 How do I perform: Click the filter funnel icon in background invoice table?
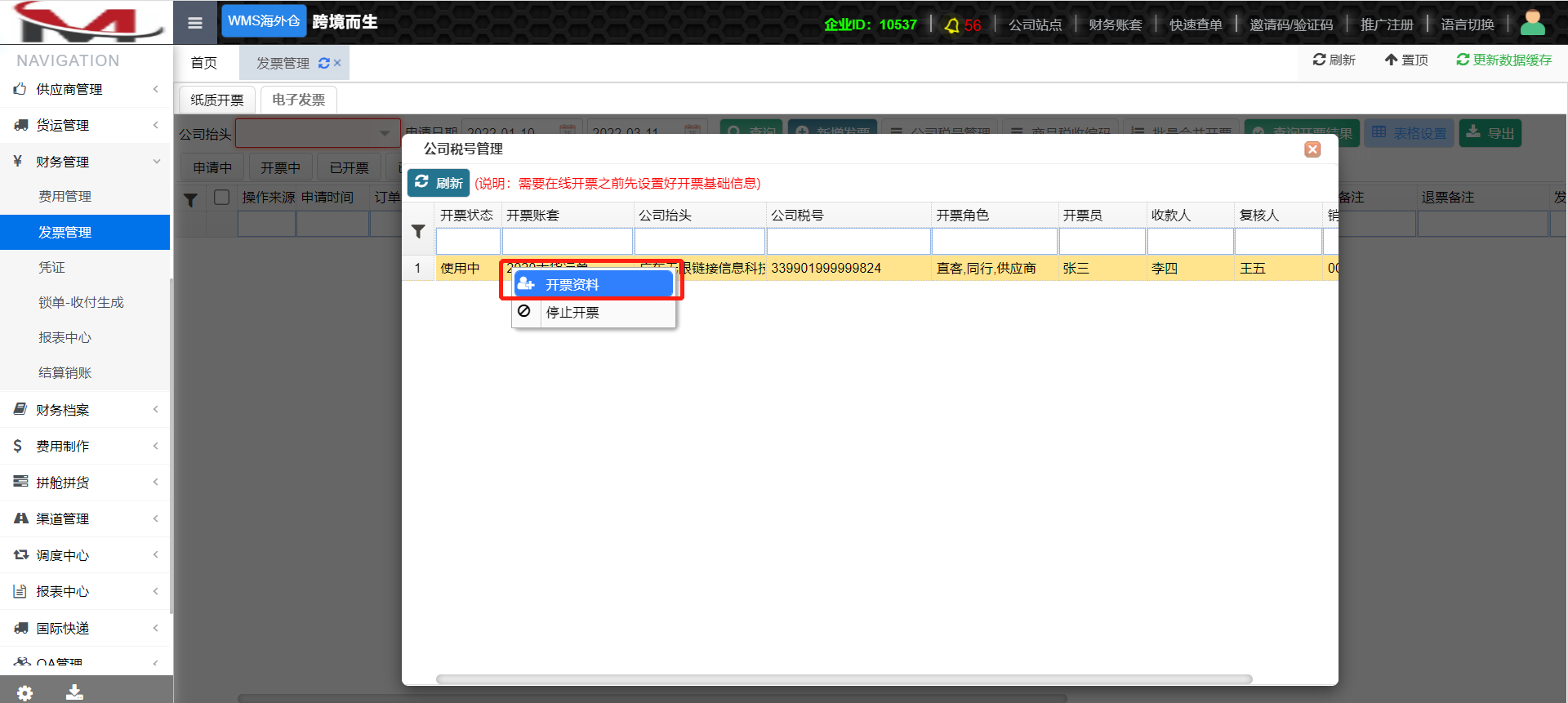coord(190,200)
